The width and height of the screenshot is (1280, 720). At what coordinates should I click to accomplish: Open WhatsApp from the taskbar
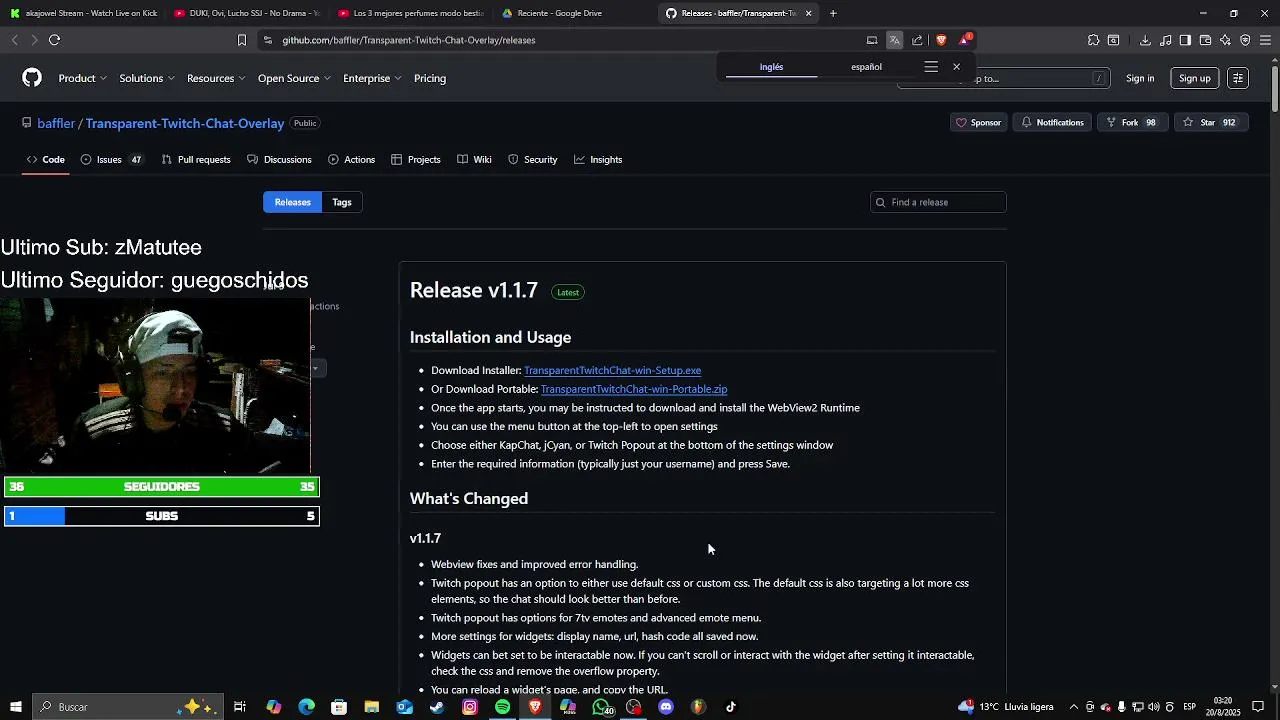(601, 707)
